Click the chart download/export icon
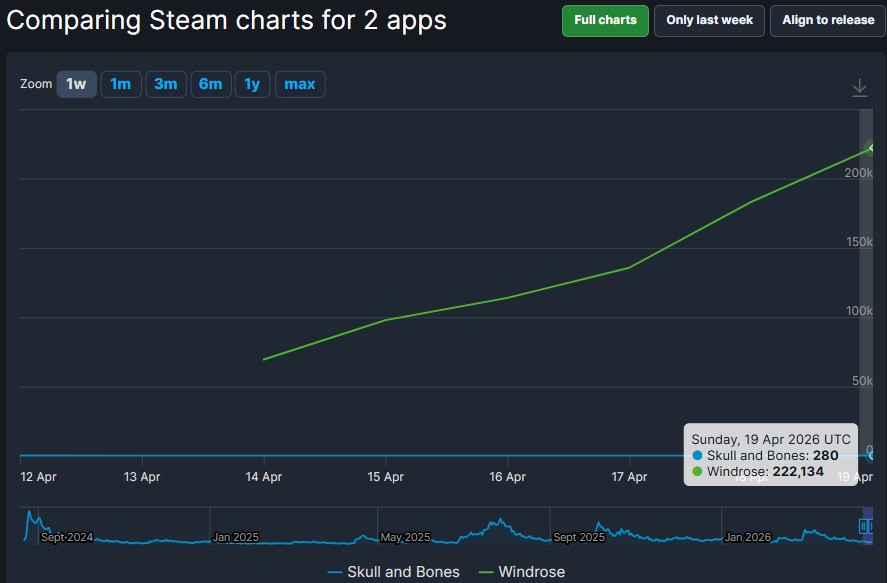 click(859, 88)
